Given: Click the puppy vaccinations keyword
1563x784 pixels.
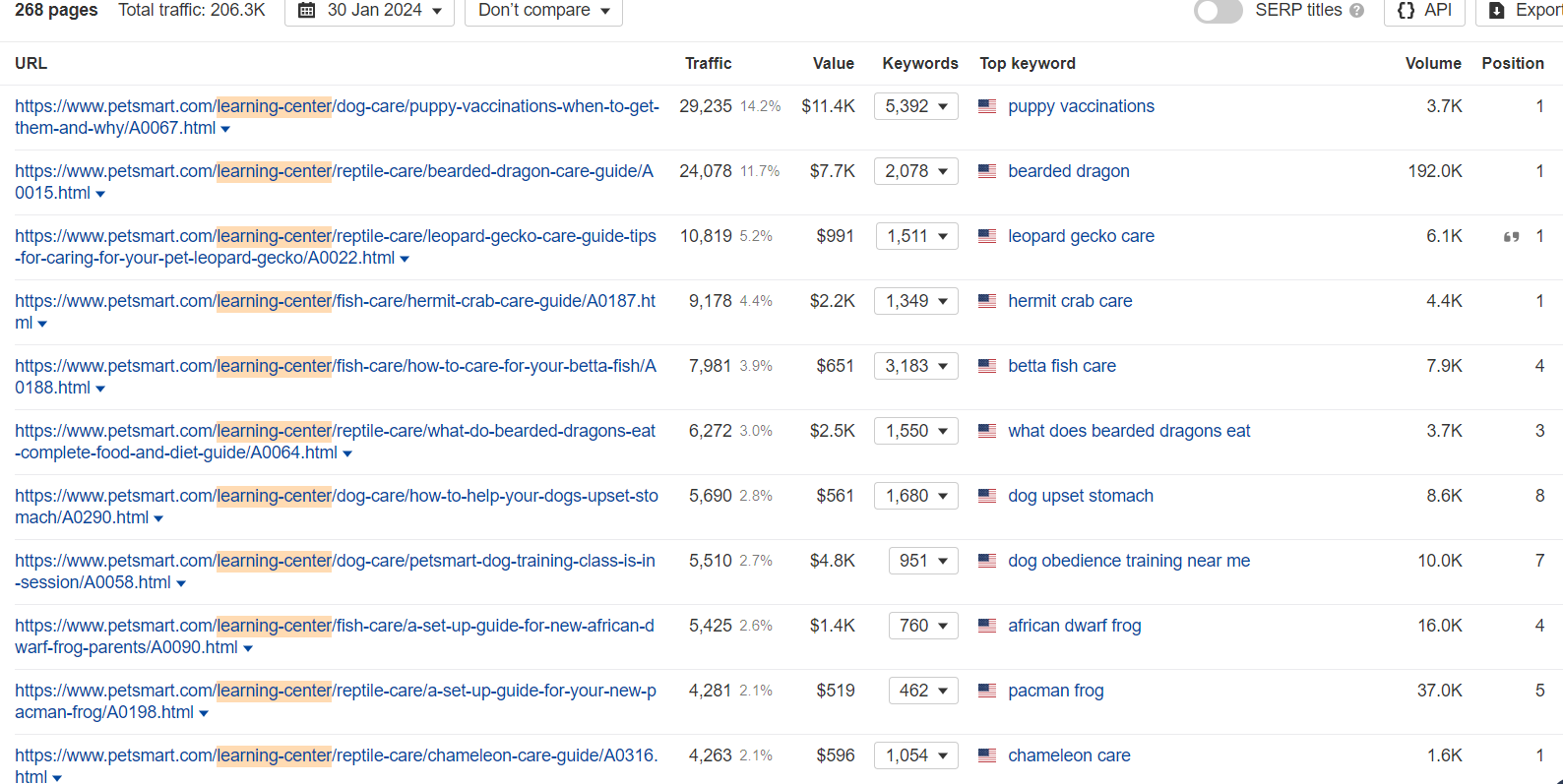Looking at the screenshot, I should pyautogui.click(x=1081, y=106).
